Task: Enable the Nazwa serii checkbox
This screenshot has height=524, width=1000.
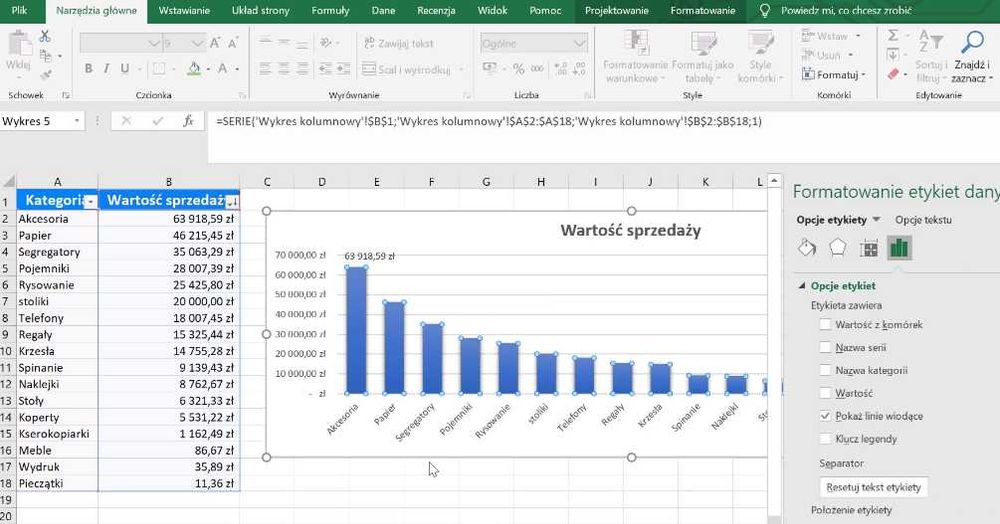Action: (x=825, y=347)
